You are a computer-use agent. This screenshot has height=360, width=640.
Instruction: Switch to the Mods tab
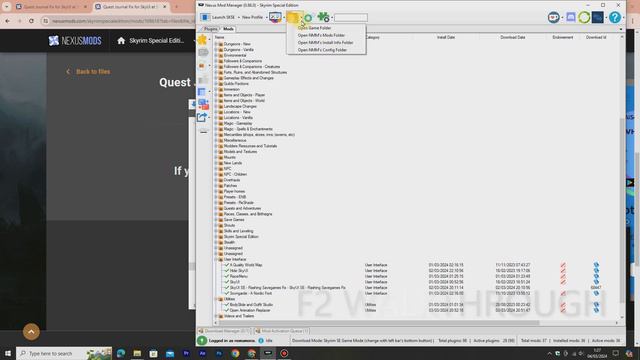[228, 29]
